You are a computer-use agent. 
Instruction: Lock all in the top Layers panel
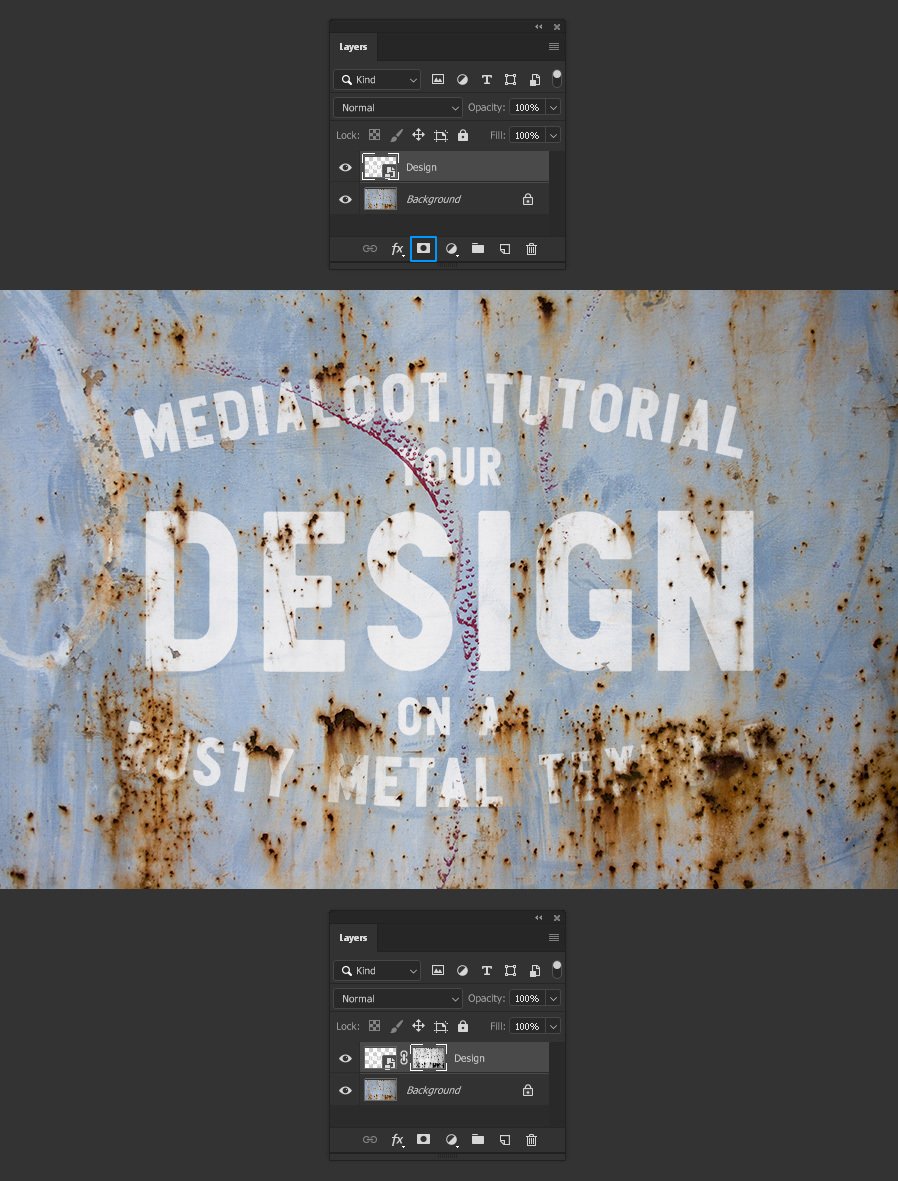[x=463, y=136]
